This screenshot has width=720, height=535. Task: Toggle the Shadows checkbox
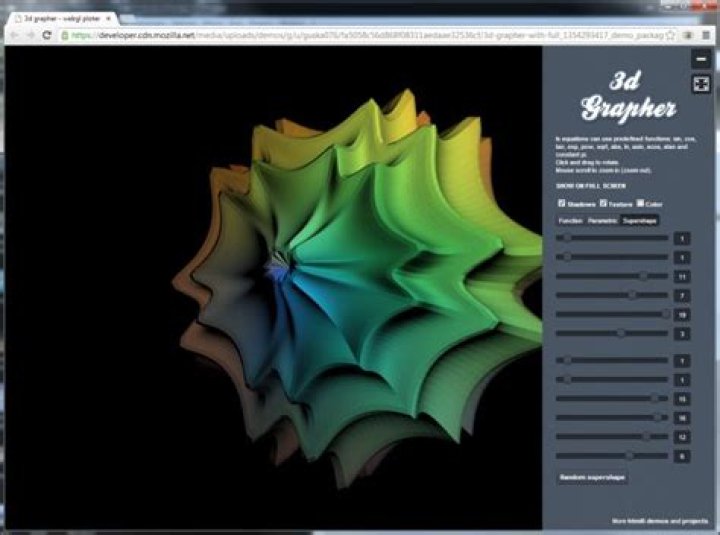[x=561, y=203]
